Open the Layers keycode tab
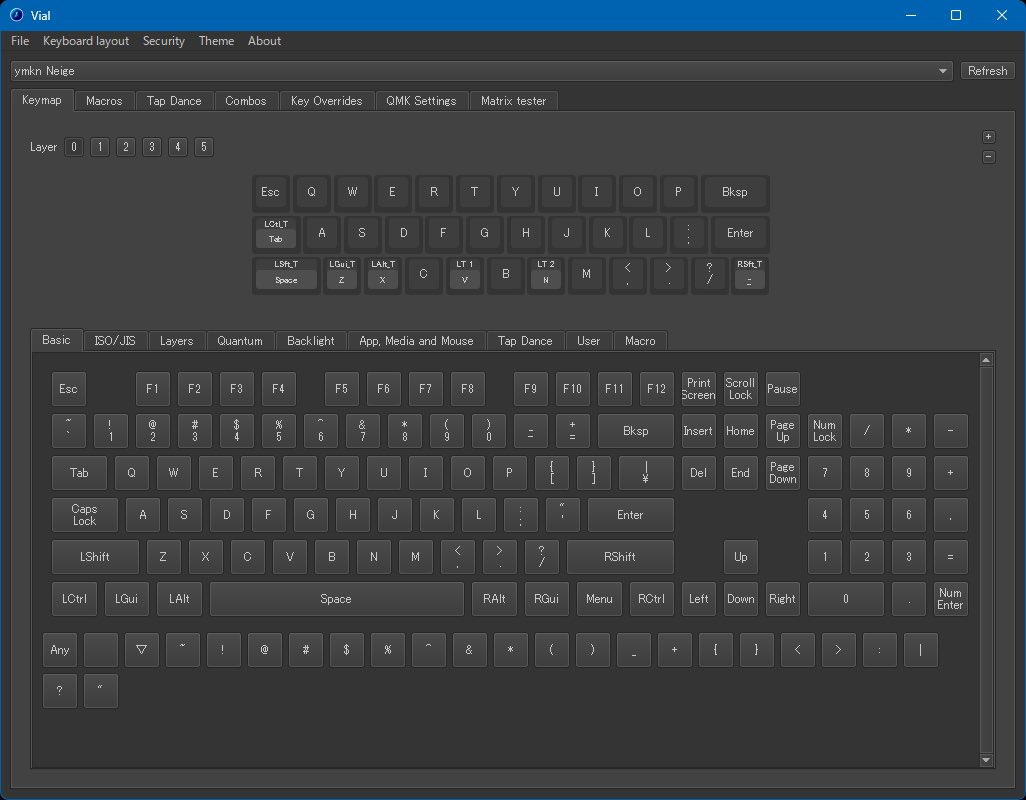 pos(177,341)
